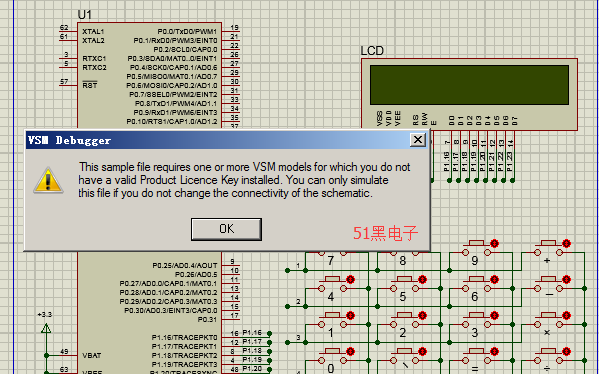Close the VSM Debugger dialog
Viewport: 599px width, 374px height.
(x=418, y=140)
